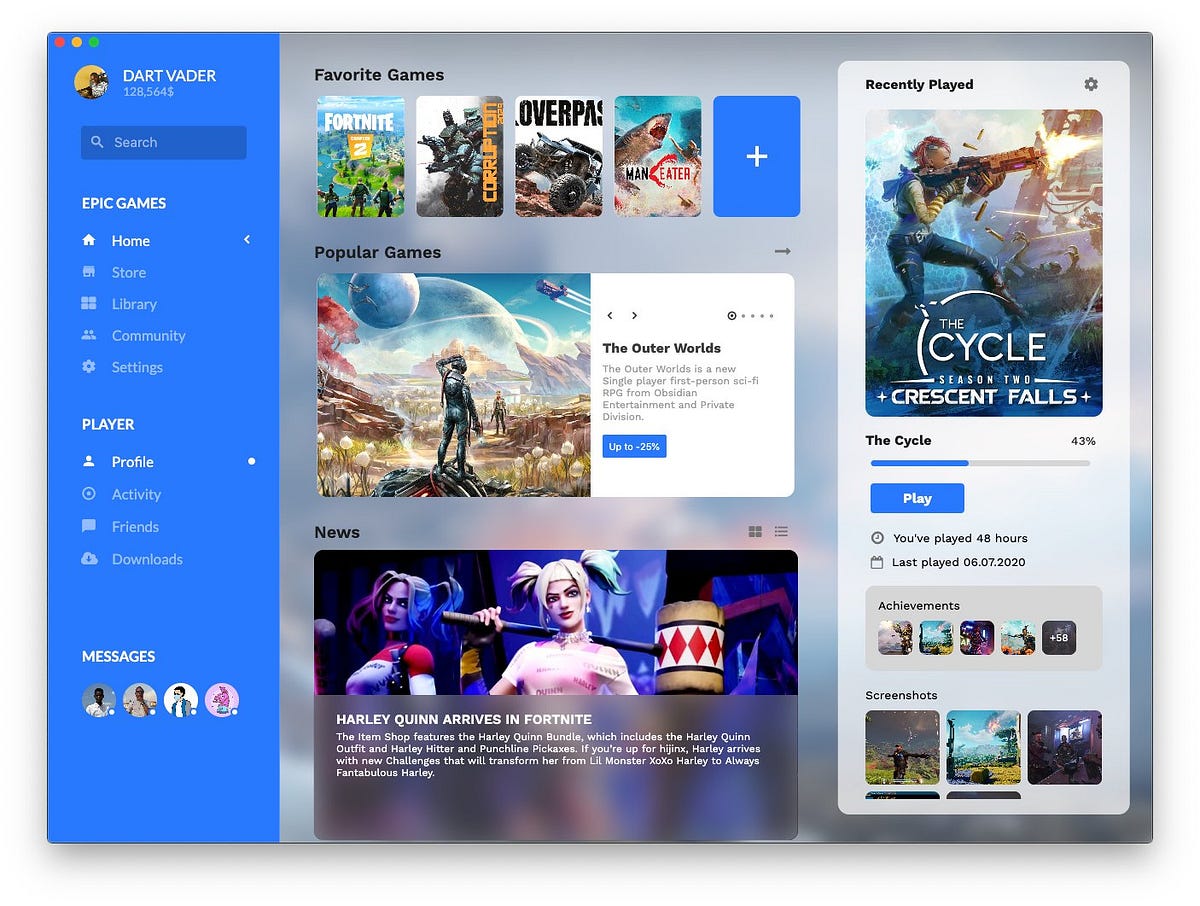Click the Up to -25% discount button

point(633,446)
